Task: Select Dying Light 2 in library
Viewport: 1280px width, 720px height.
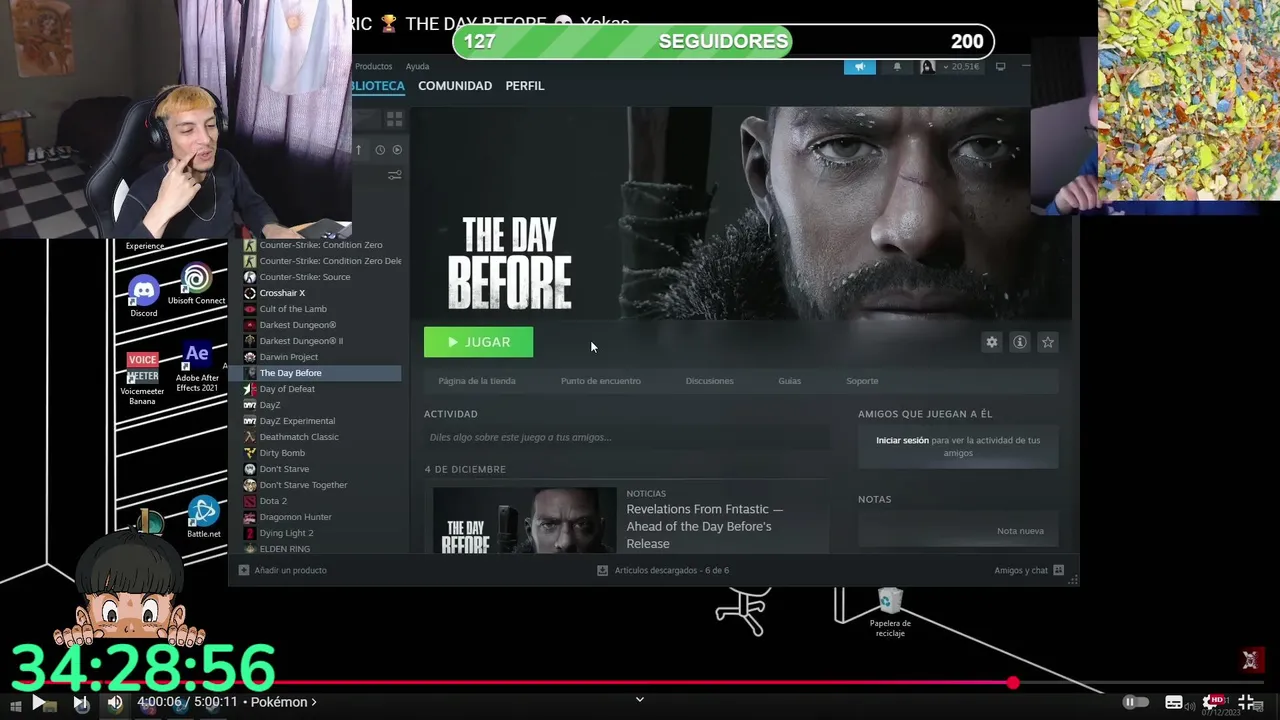Action: click(x=286, y=533)
